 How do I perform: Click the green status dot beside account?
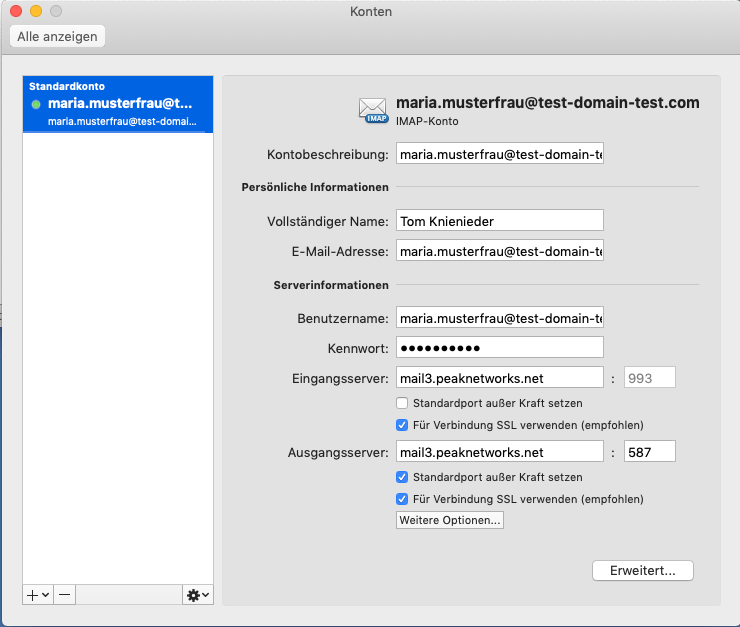(36, 104)
